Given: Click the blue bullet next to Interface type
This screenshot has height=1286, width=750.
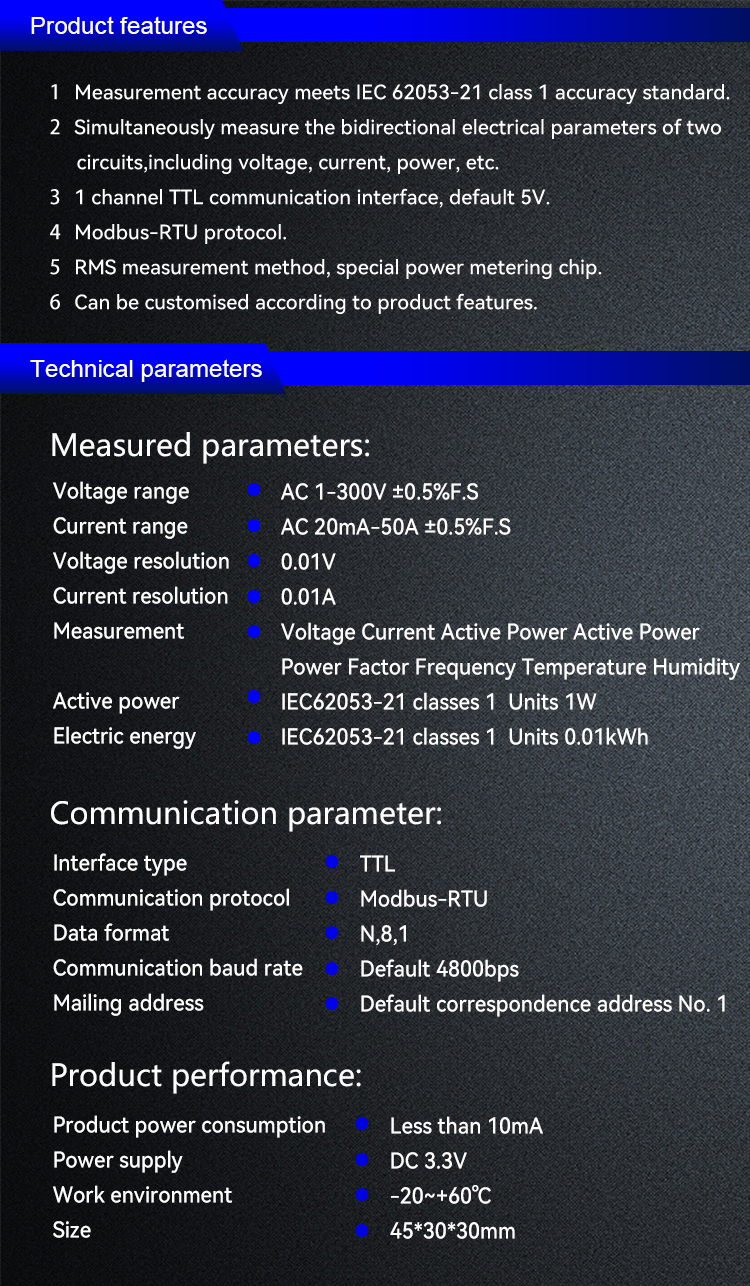Looking at the screenshot, I should click(332, 862).
